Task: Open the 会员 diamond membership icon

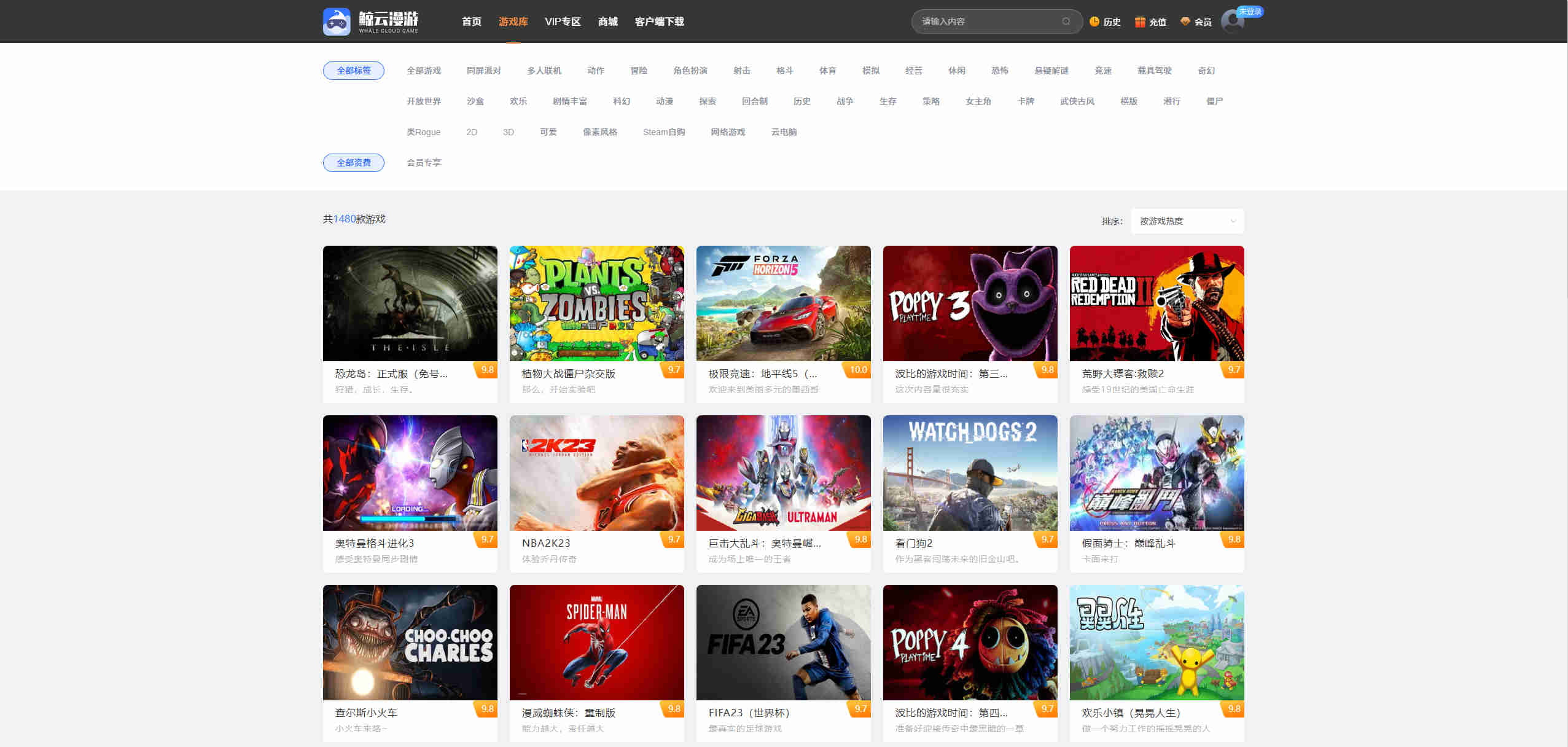Action: point(1185,22)
